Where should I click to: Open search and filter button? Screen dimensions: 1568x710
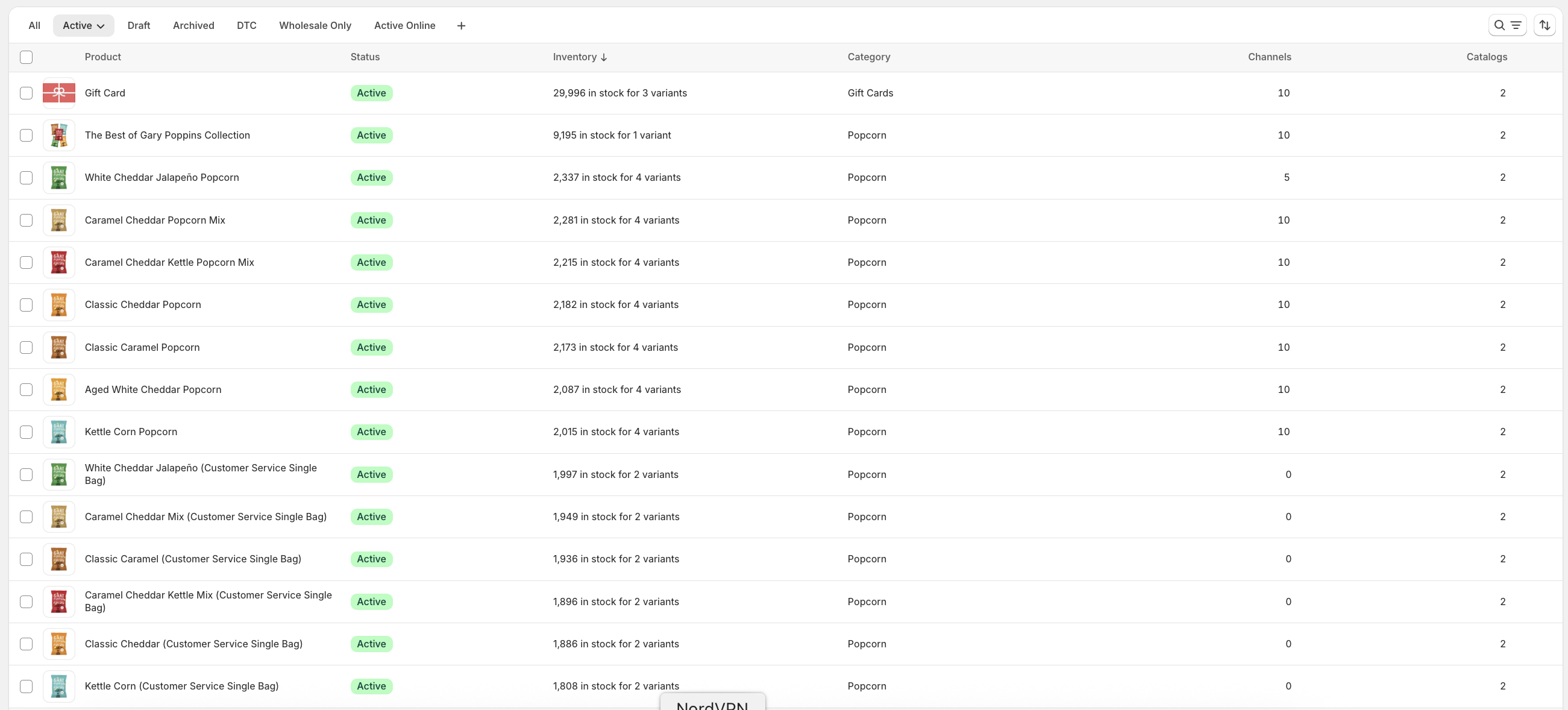(x=1507, y=25)
